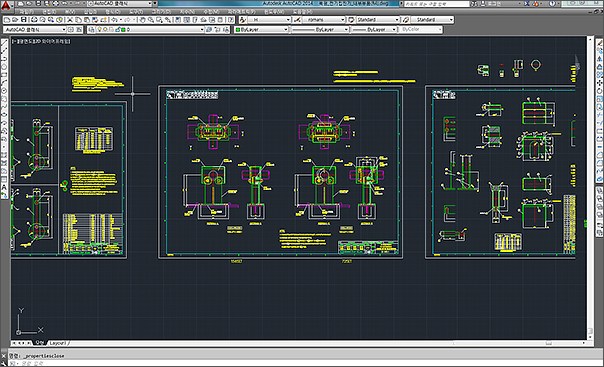Screen dimensions: 604x367
Task: Click the Text Style icon
Action: tap(243, 20)
